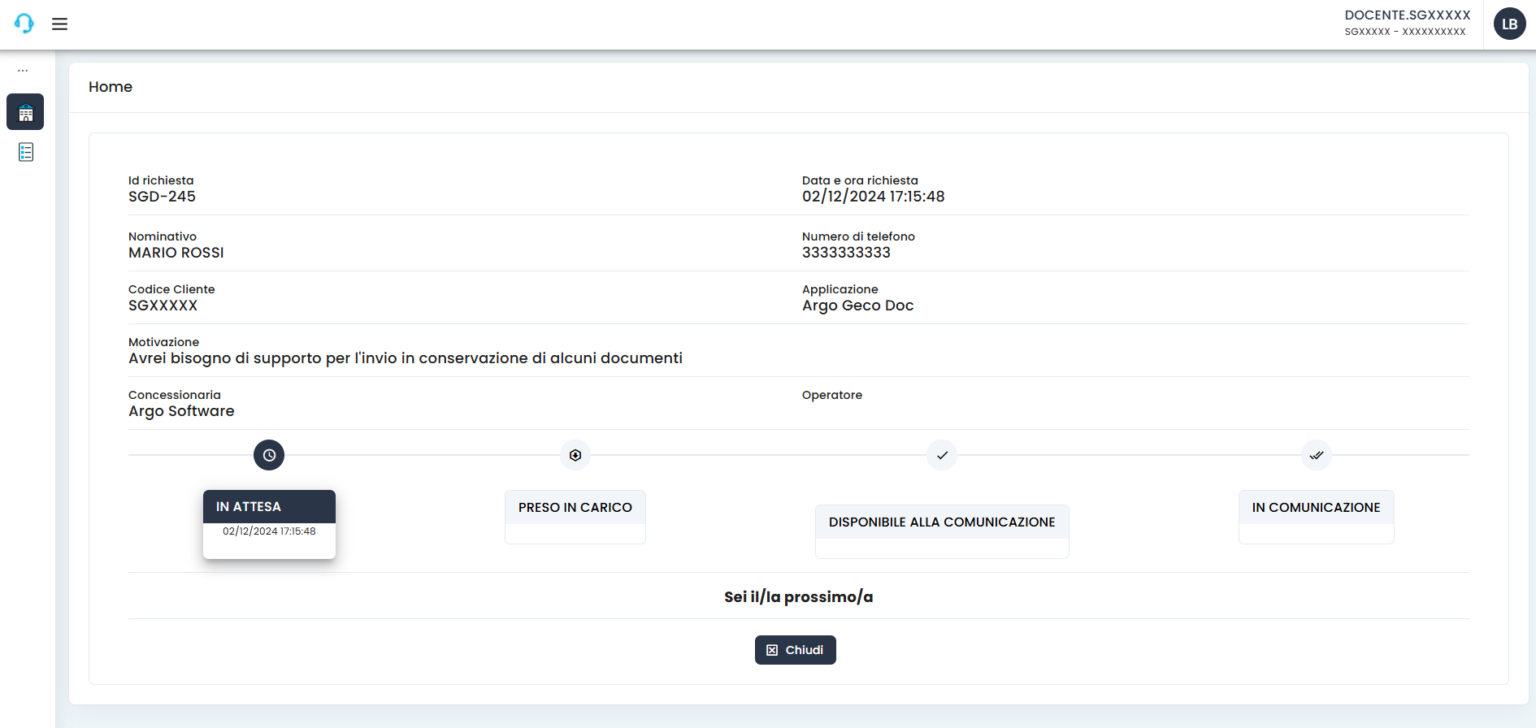Open the requests list via the checklist sidebar icon

(x=25, y=151)
